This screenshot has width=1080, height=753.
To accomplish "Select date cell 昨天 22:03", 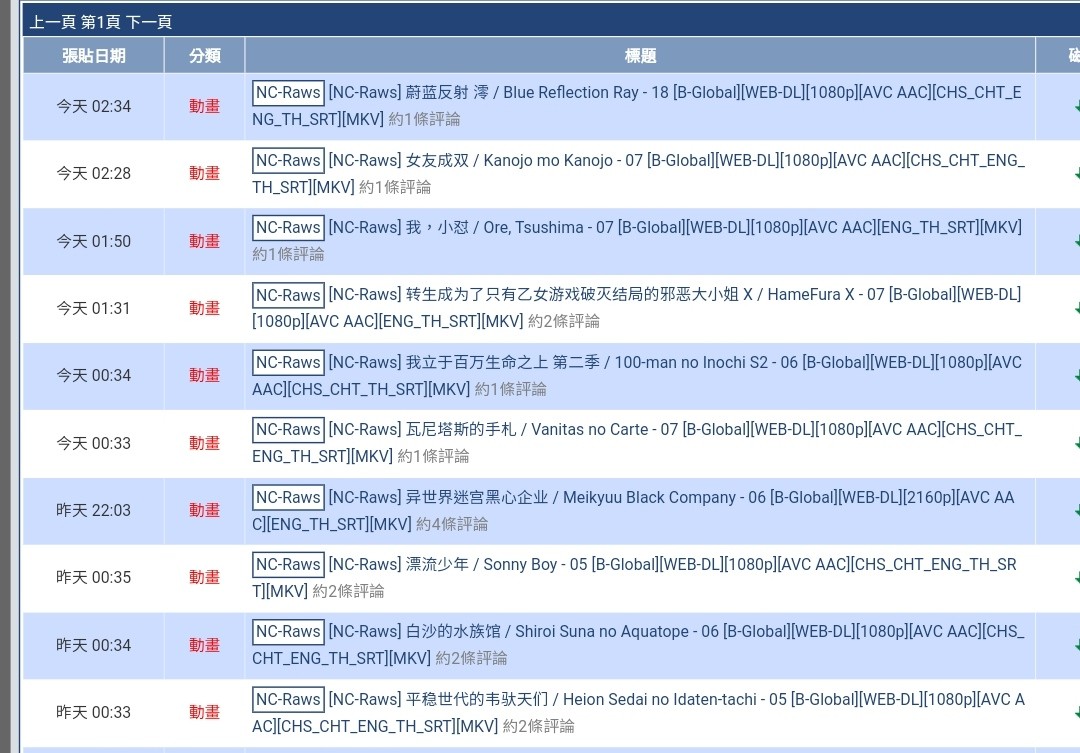I will tap(94, 510).
